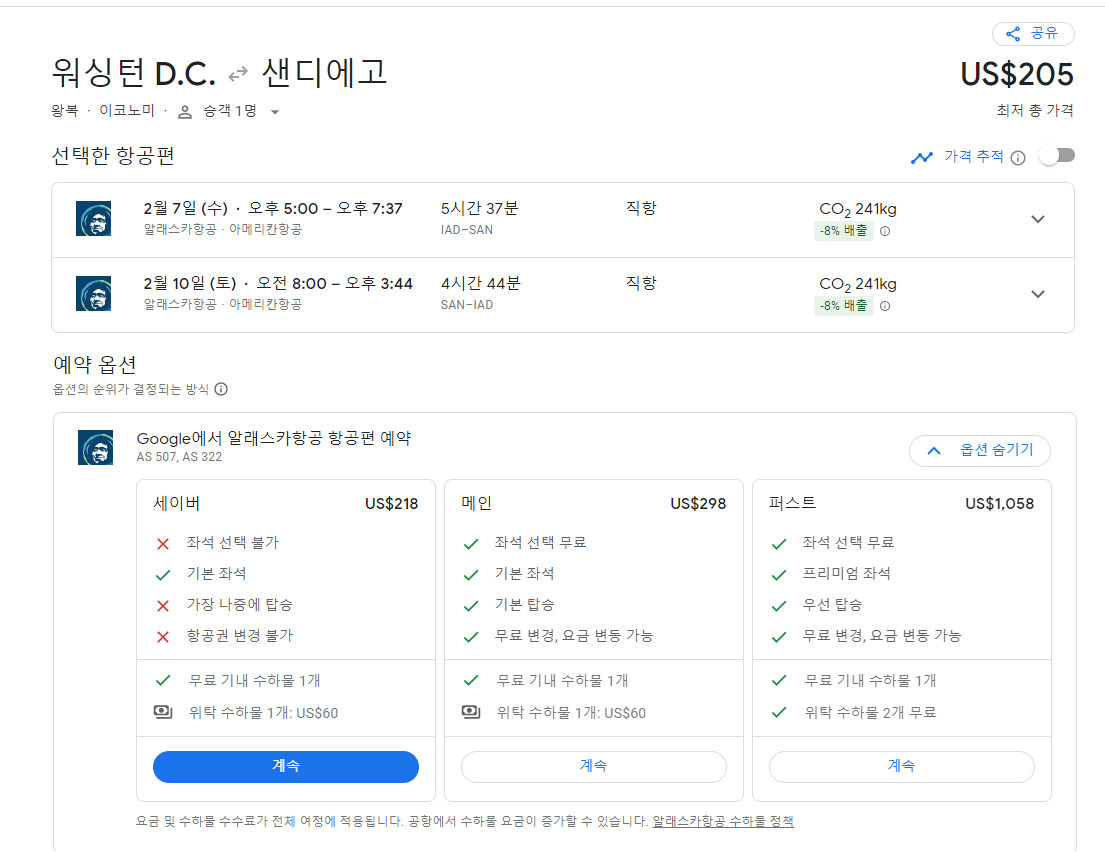Click green check beside 프리미엄 좌석

779,574
